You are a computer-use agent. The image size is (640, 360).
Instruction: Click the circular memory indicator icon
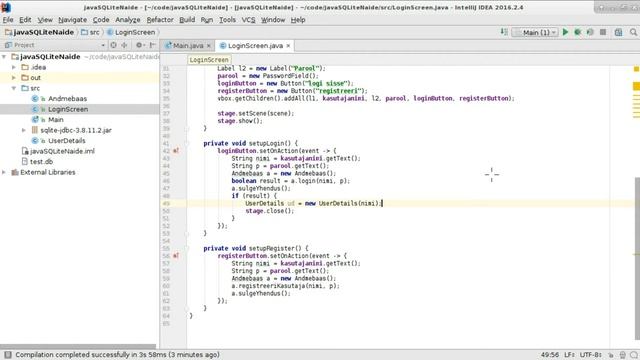pos(634,355)
